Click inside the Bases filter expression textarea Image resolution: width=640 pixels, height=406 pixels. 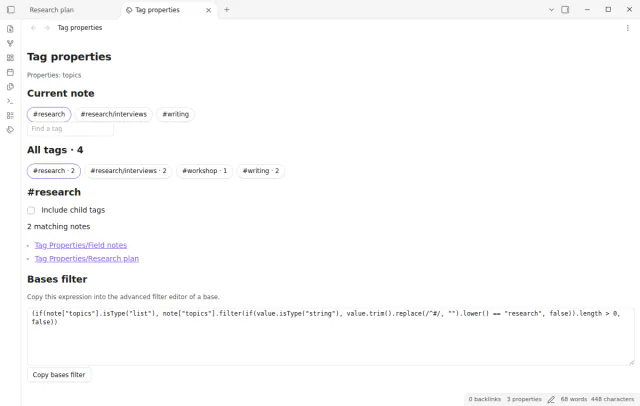tap(331, 337)
